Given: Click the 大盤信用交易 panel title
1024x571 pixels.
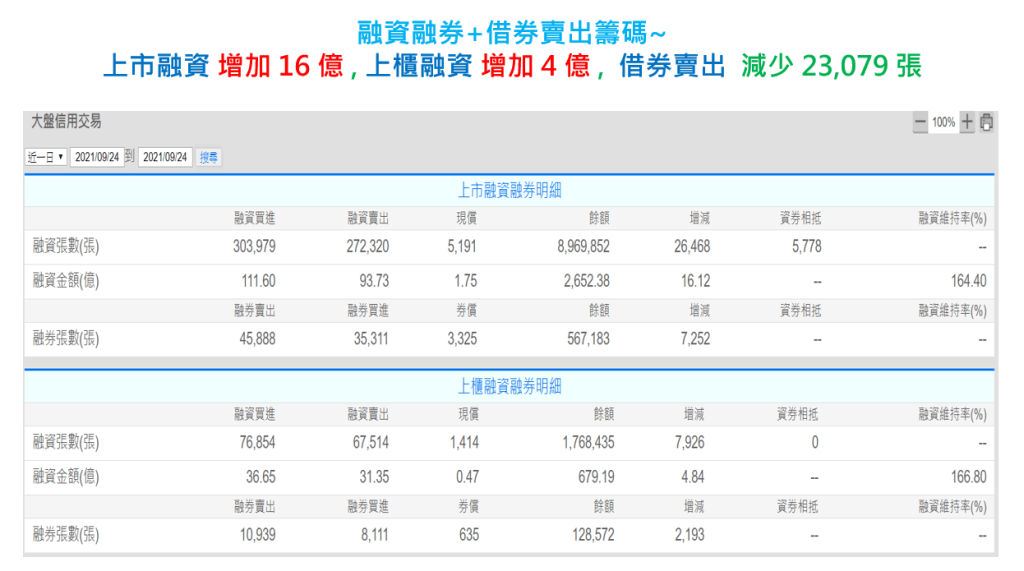Looking at the screenshot, I should (66, 122).
